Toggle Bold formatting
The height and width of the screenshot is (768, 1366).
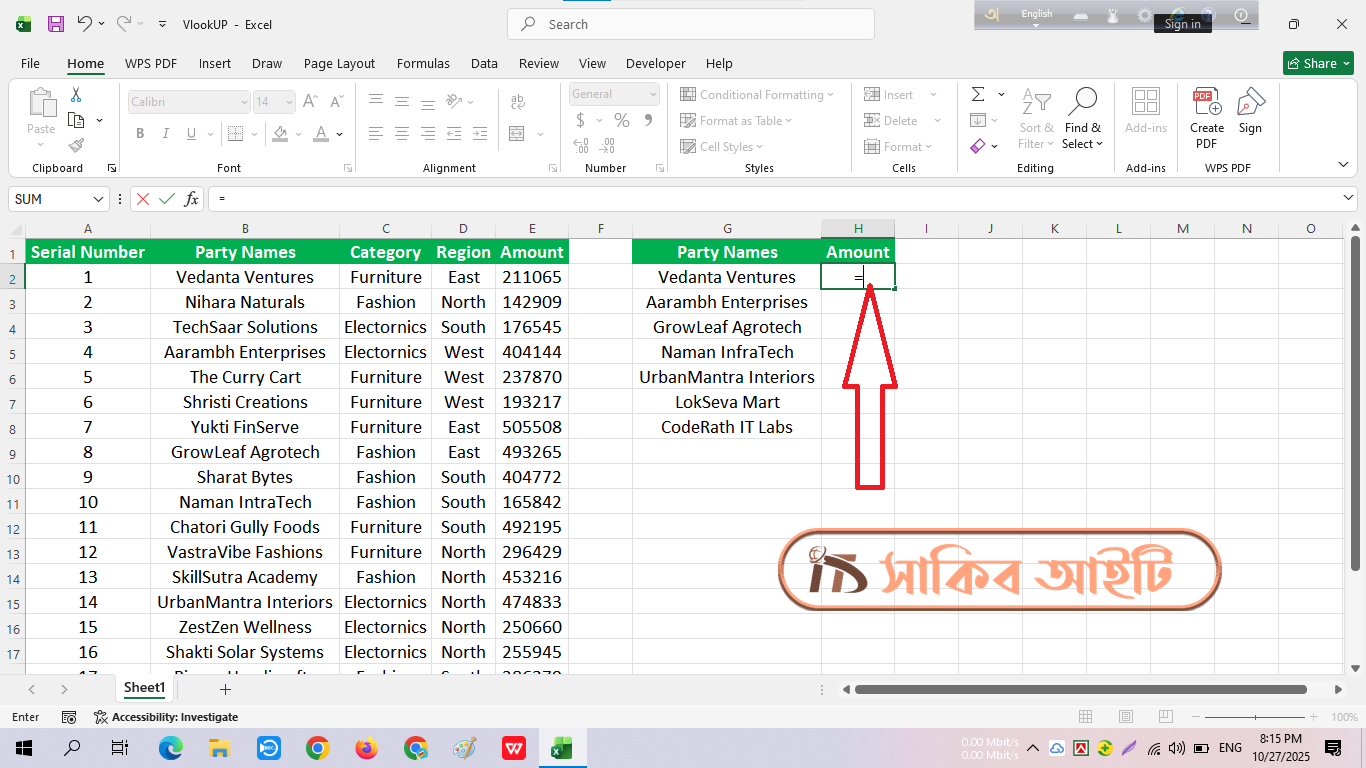click(x=140, y=133)
